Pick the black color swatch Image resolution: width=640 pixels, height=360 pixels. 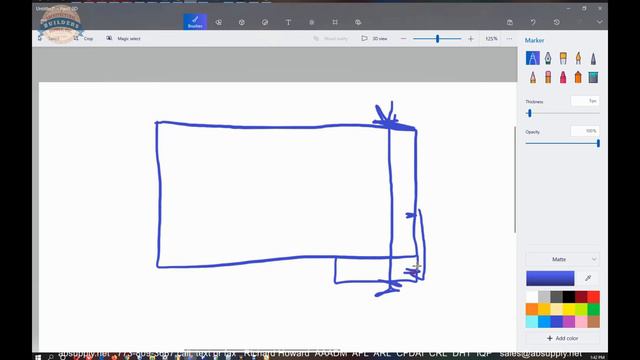[569, 297]
